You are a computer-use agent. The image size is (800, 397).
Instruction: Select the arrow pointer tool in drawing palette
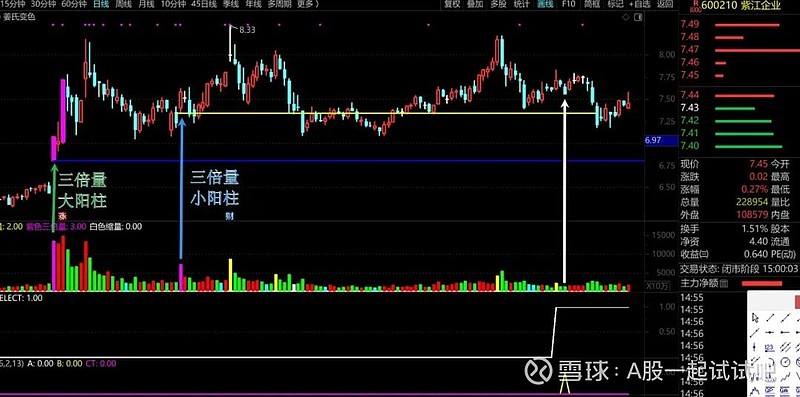pos(755,317)
